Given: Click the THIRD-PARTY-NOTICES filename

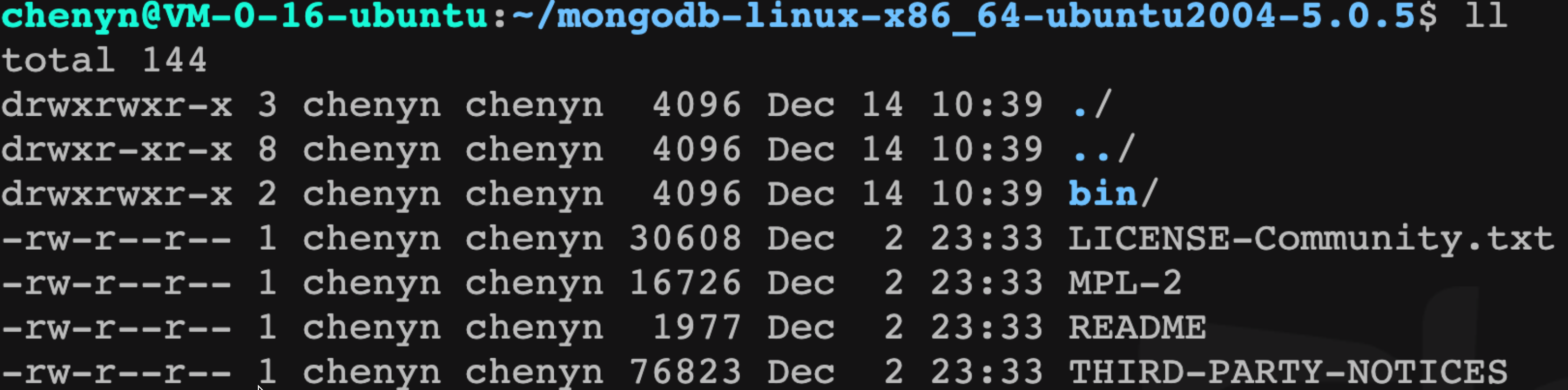Looking at the screenshot, I should [1288, 372].
